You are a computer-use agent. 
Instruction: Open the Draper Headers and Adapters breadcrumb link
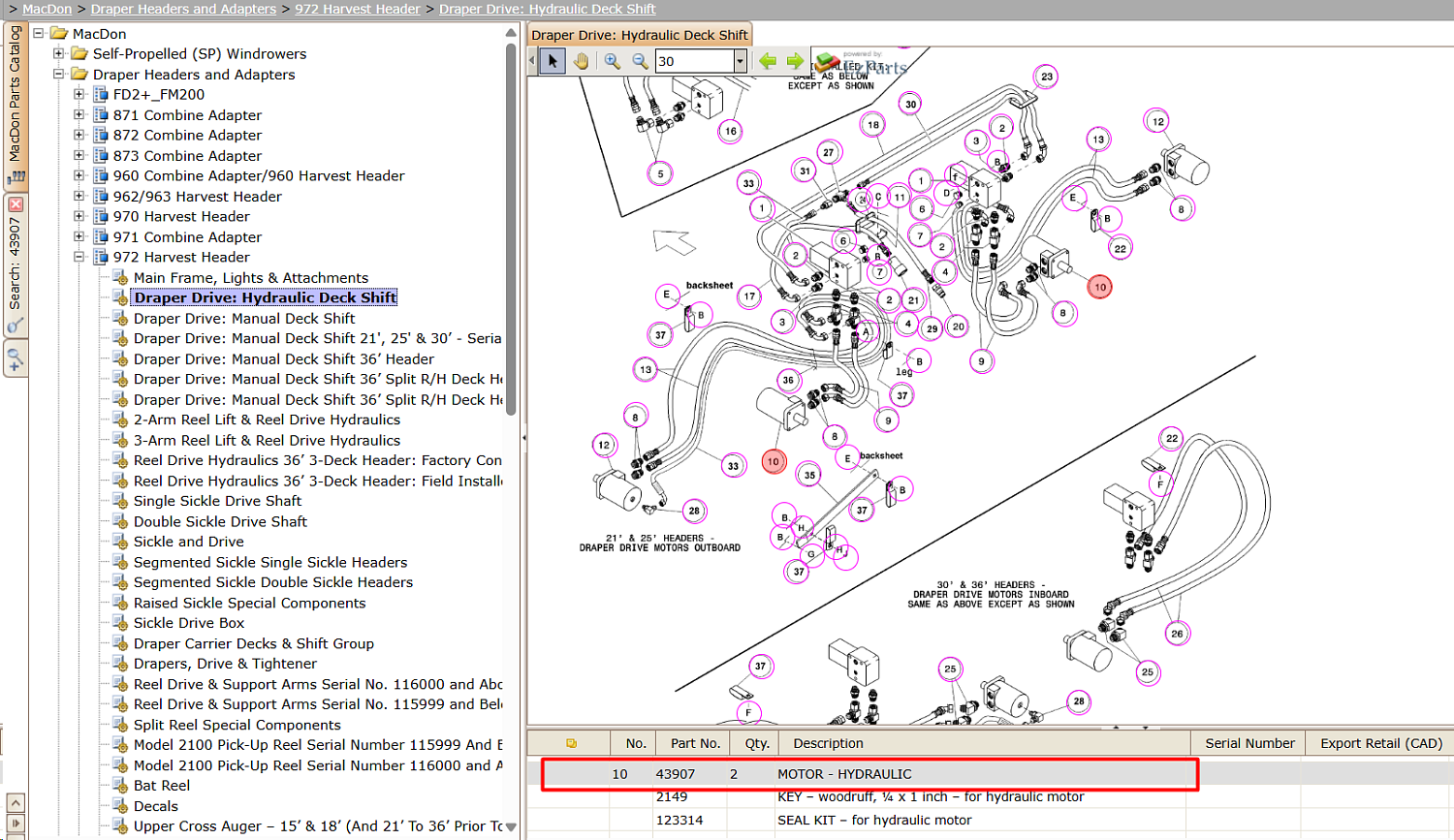(x=183, y=9)
